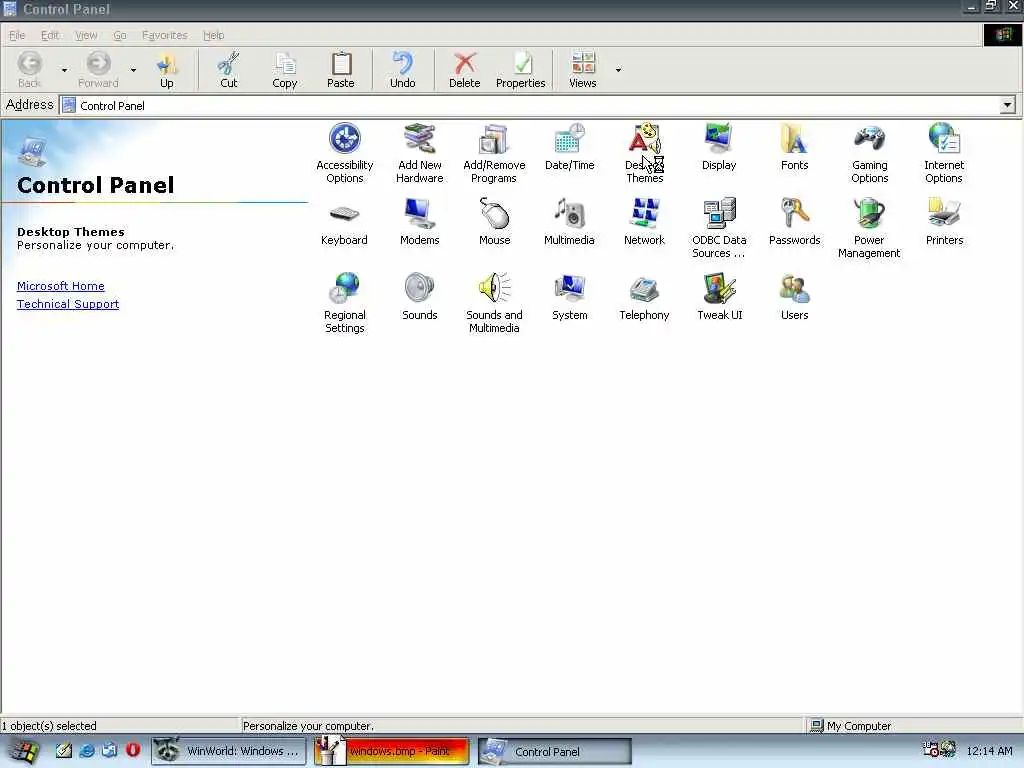Switch to WinWorld taskbar window
The height and width of the screenshot is (768, 1024).
click(x=229, y=751)
